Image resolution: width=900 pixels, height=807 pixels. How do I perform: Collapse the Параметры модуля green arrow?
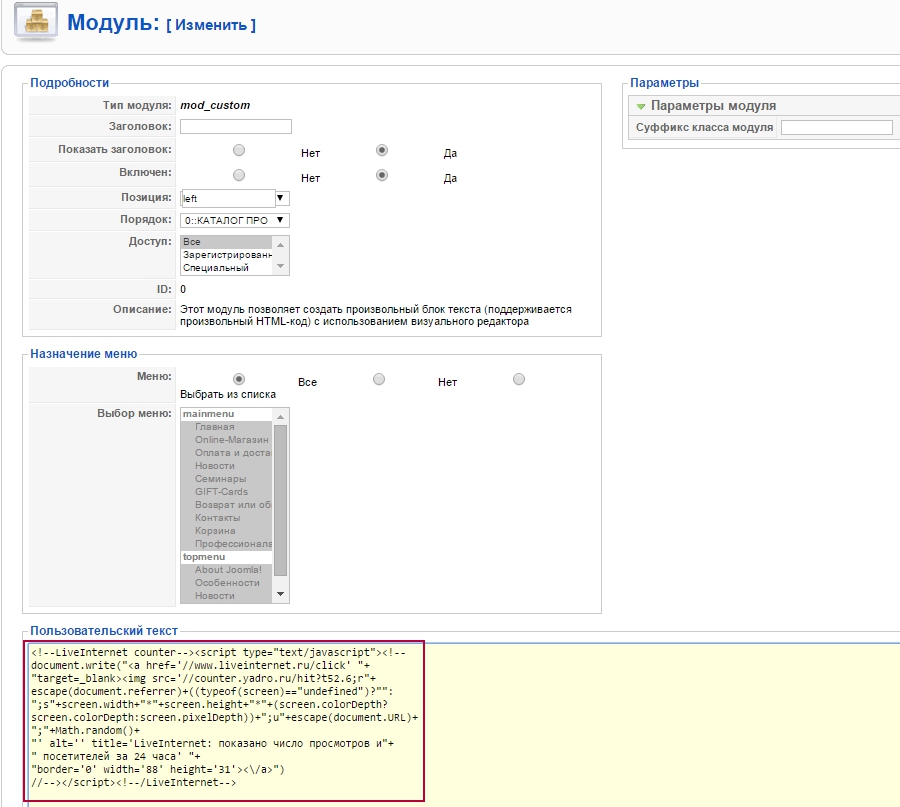(x=641, y=106)
